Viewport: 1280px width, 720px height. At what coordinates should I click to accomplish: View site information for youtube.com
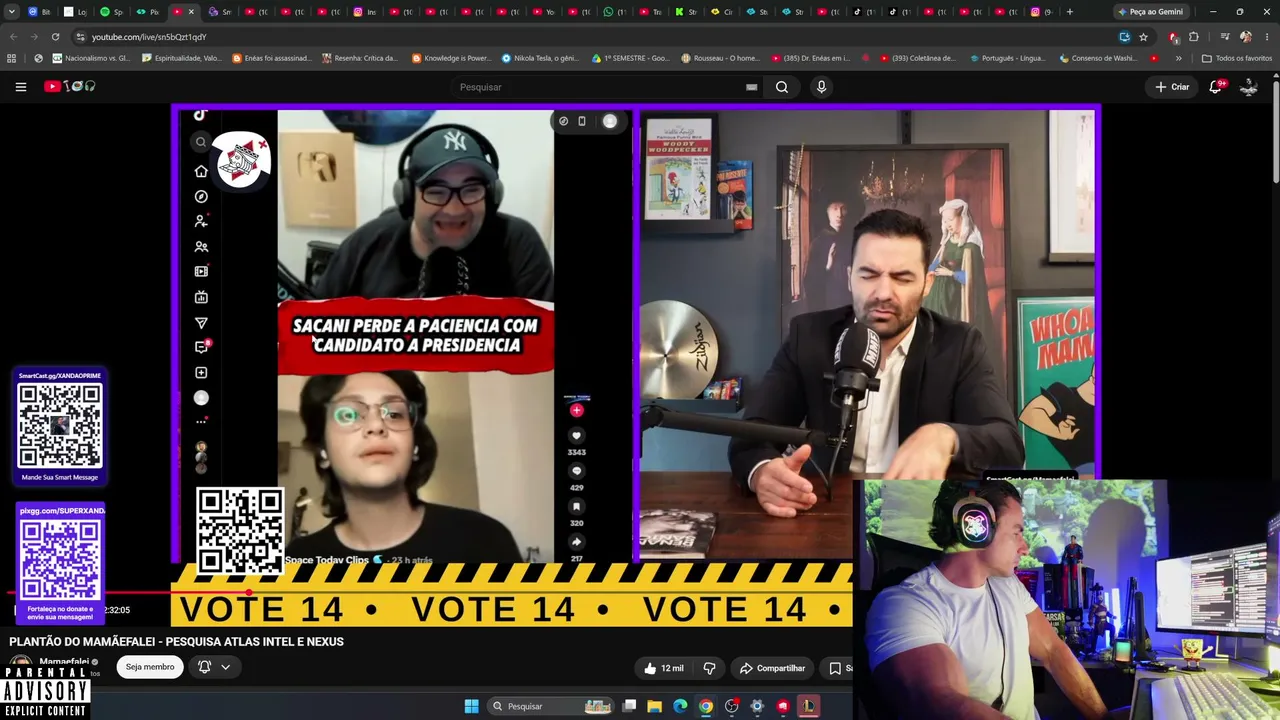(x=80, y=37)
